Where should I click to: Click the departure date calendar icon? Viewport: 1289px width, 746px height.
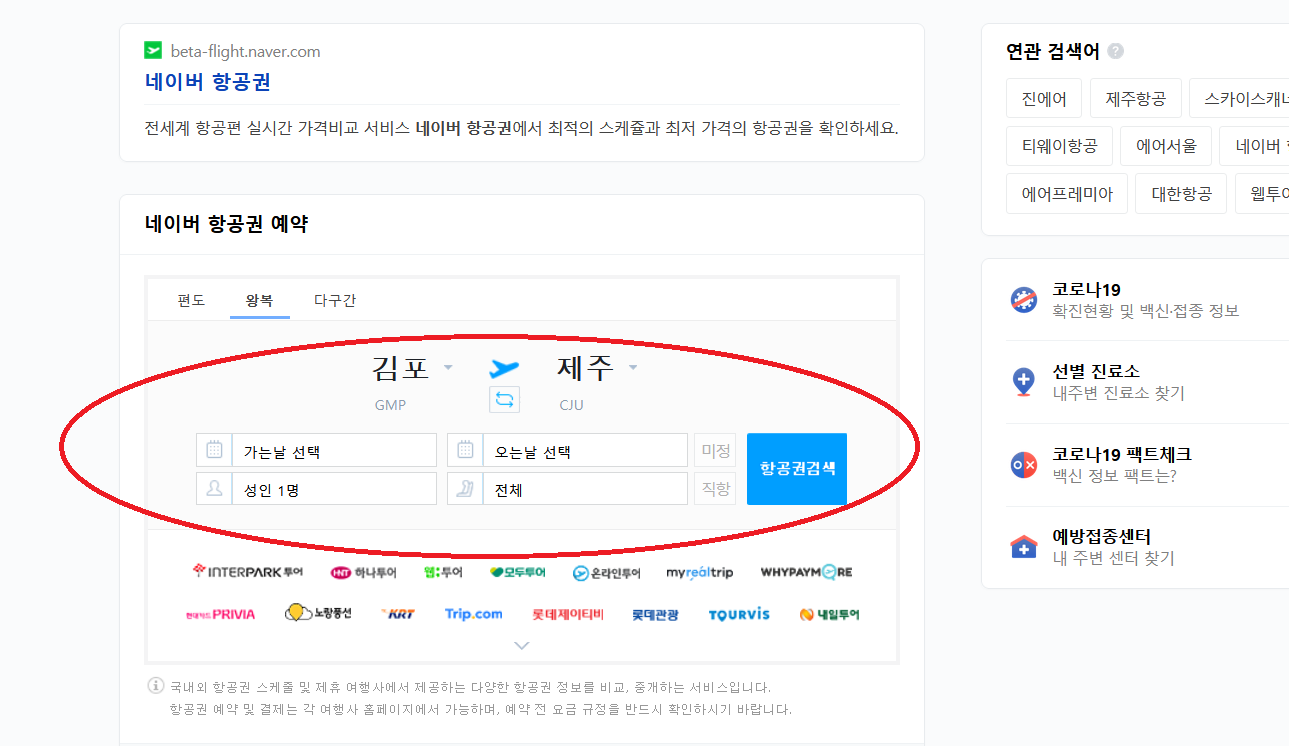pyautogui.click(x=214, y=450)
